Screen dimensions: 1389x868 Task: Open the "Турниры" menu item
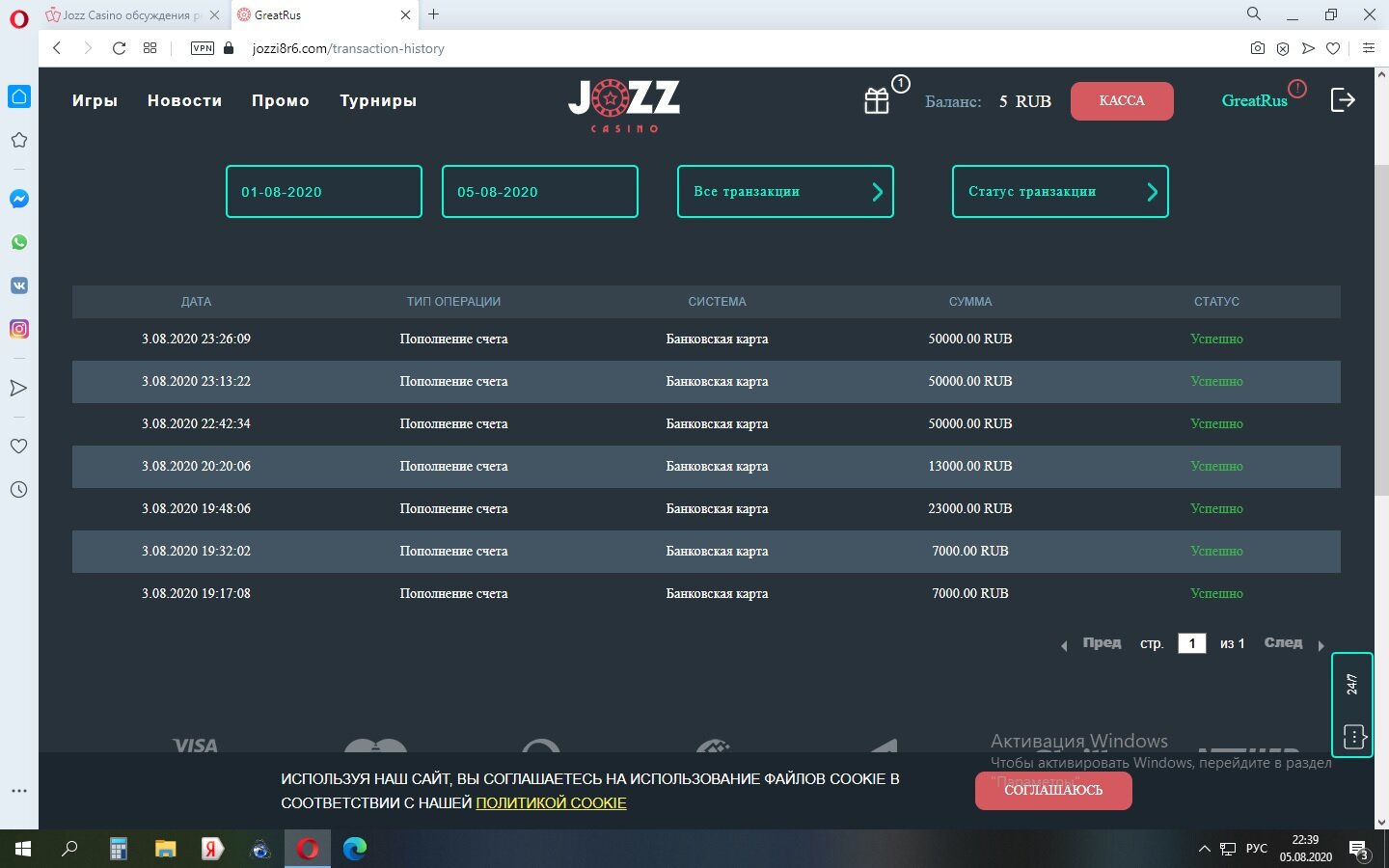378,100
